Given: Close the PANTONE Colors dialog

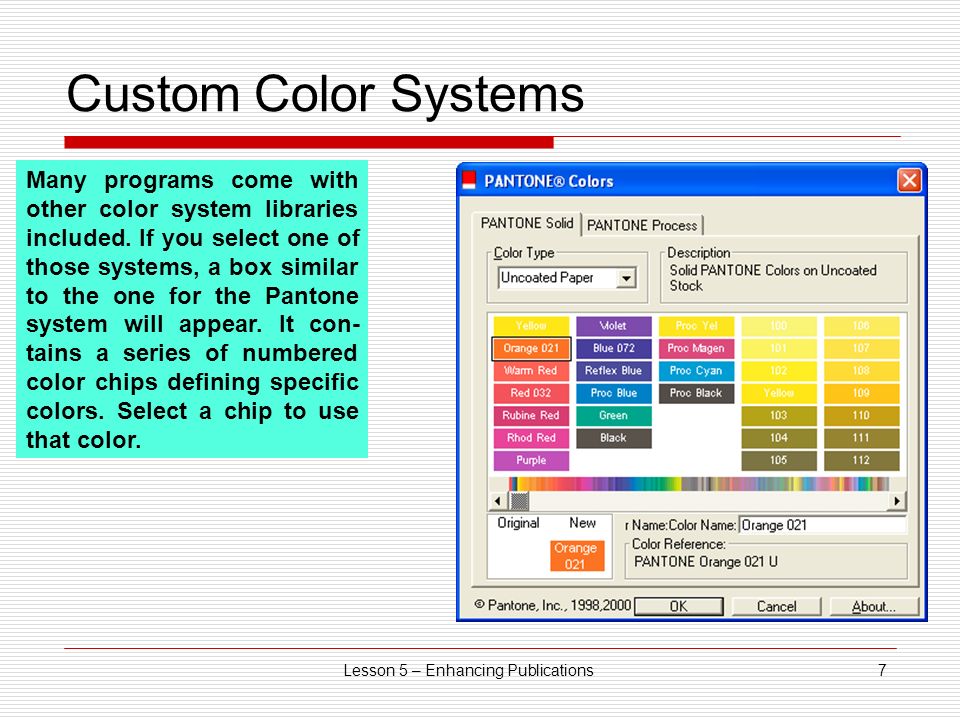Looking at the screenshot, I should tap(909, 181).
